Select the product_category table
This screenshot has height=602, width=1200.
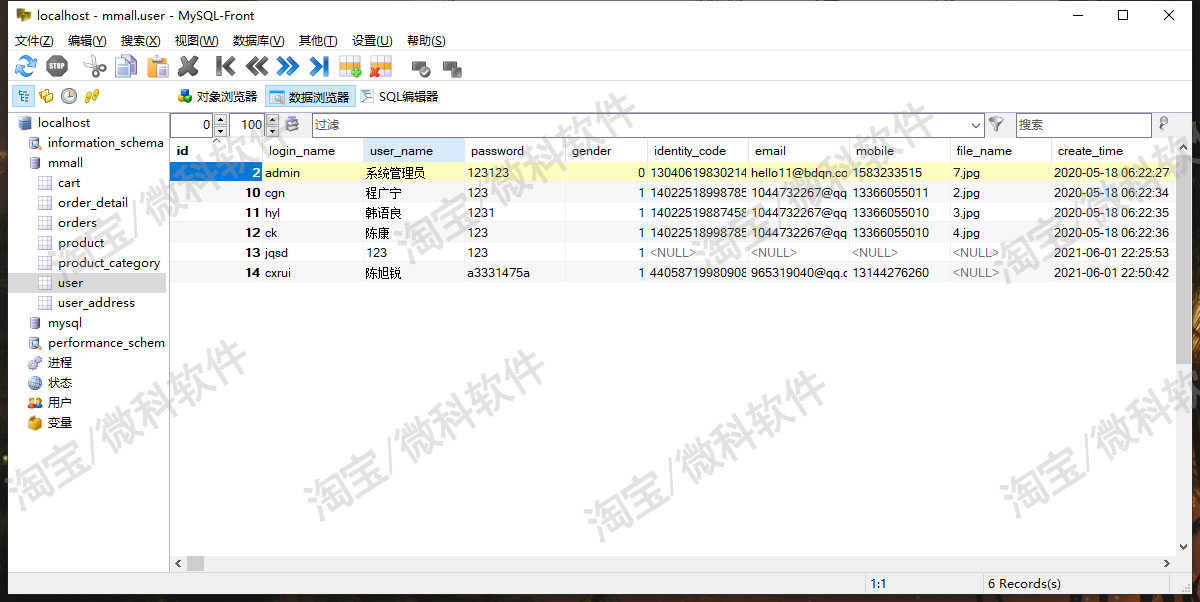[109, 263]
